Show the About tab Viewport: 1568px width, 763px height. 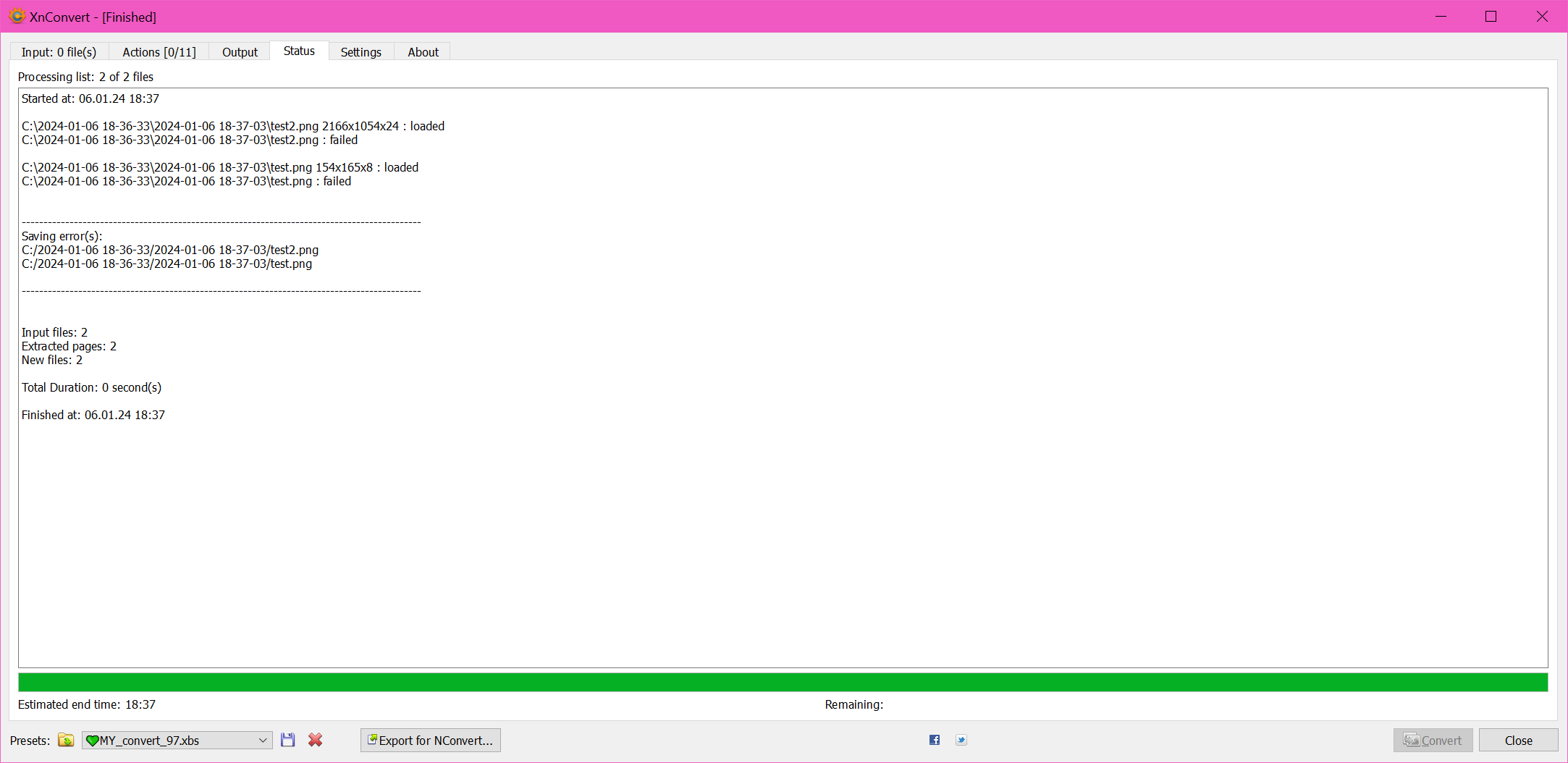(x=423, y=52)
